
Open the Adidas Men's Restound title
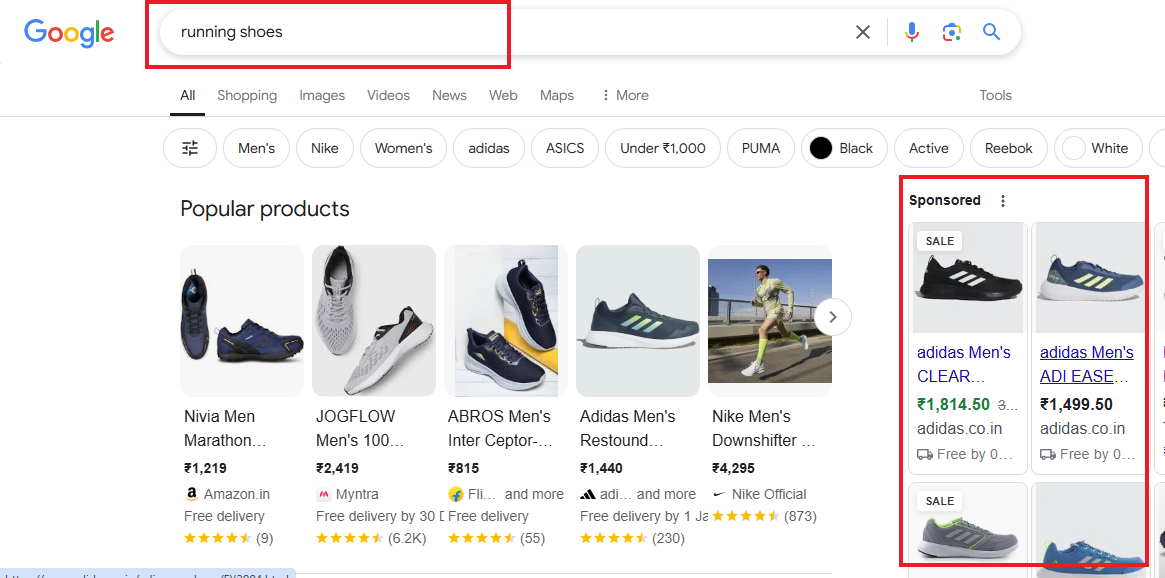click(x=628, y=428)
